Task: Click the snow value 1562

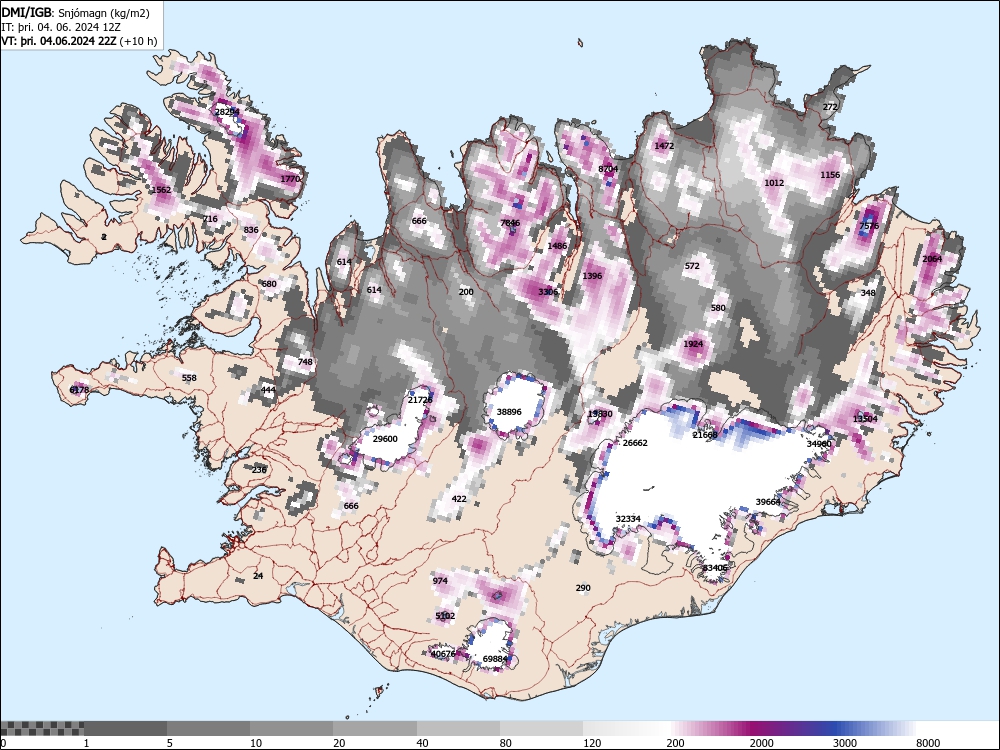Action: click(x=161, y=190)
